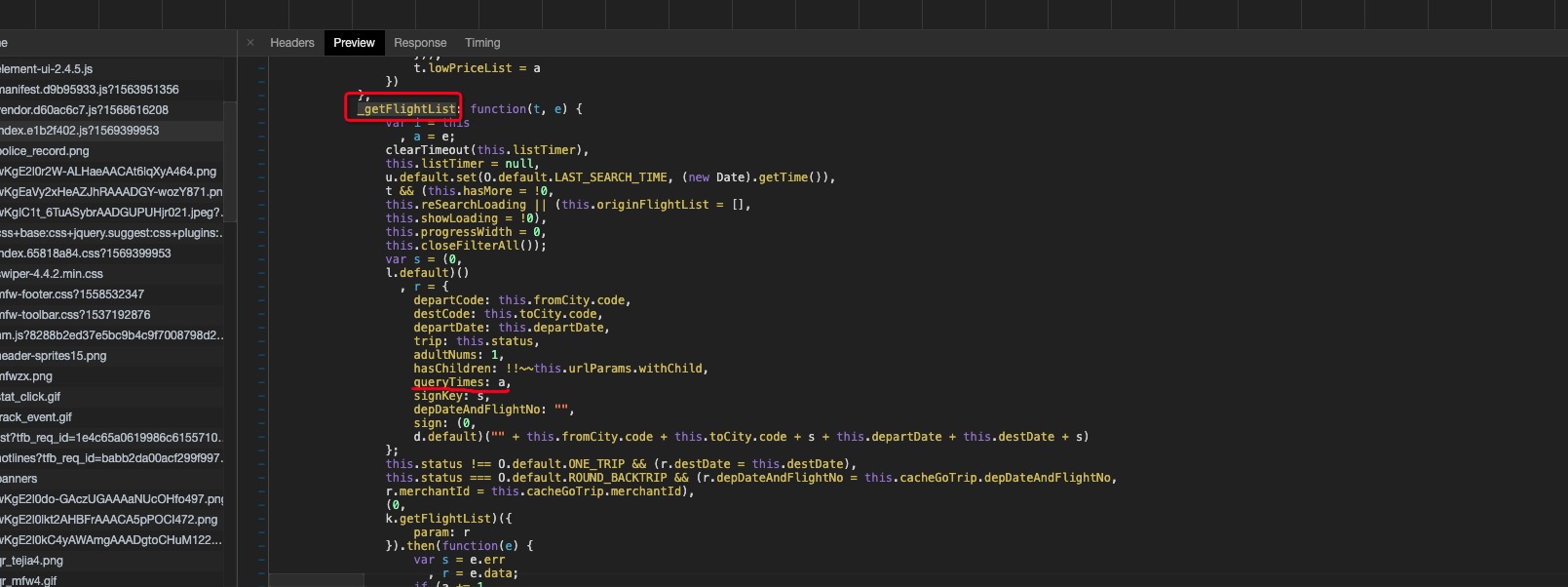1568x587 pixels.
Task: Select the tejia4.png request row
Action: point(112,561)
